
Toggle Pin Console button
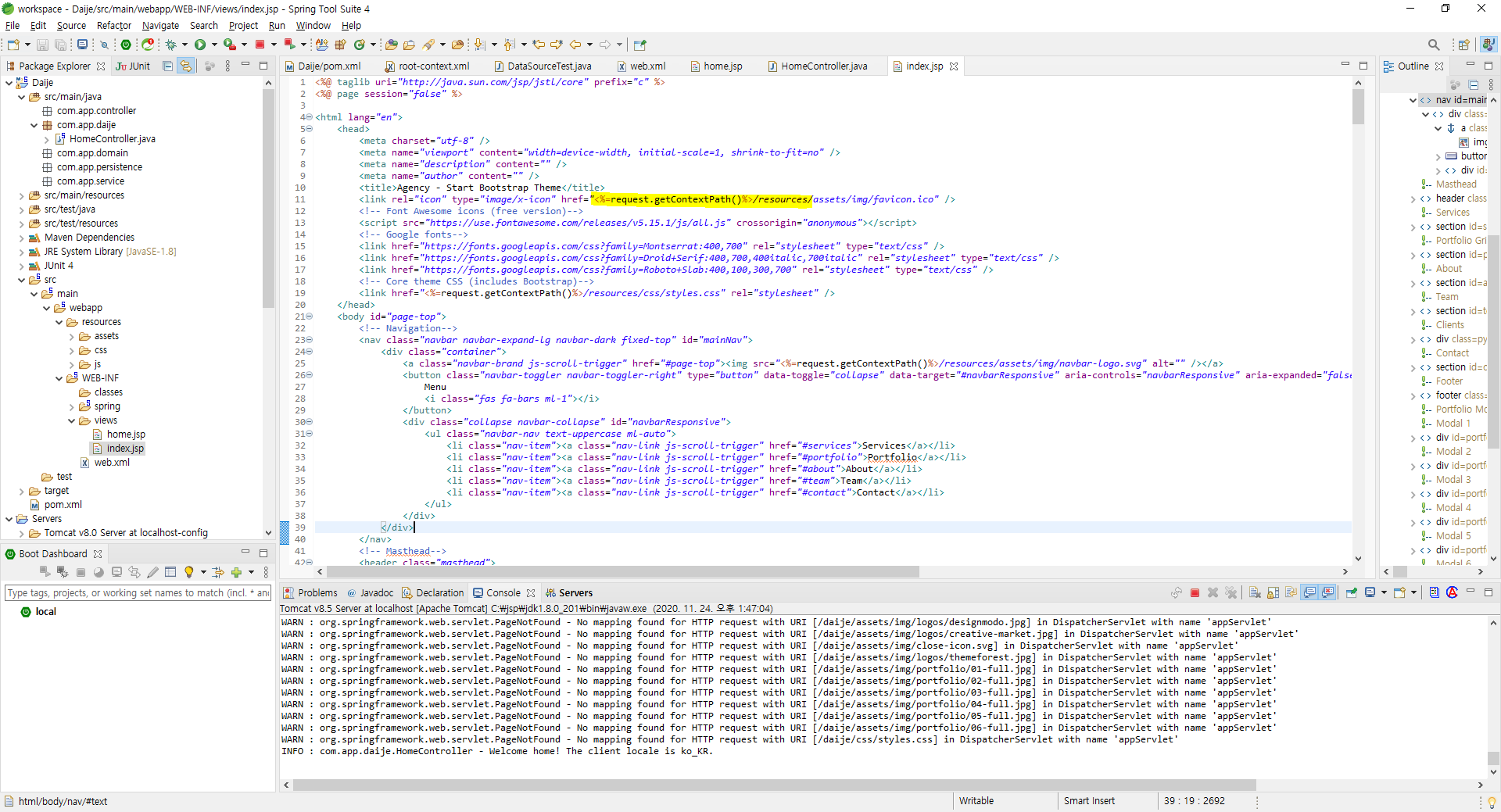point(1351,593)
